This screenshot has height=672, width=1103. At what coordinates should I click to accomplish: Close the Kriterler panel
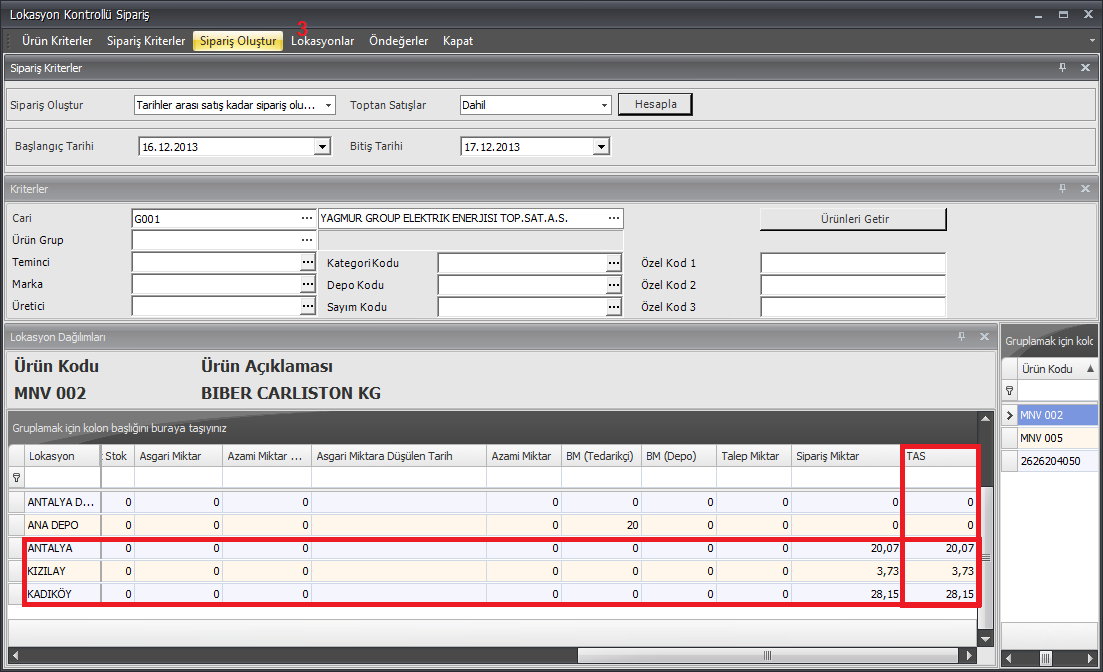tap(1085, 189)
